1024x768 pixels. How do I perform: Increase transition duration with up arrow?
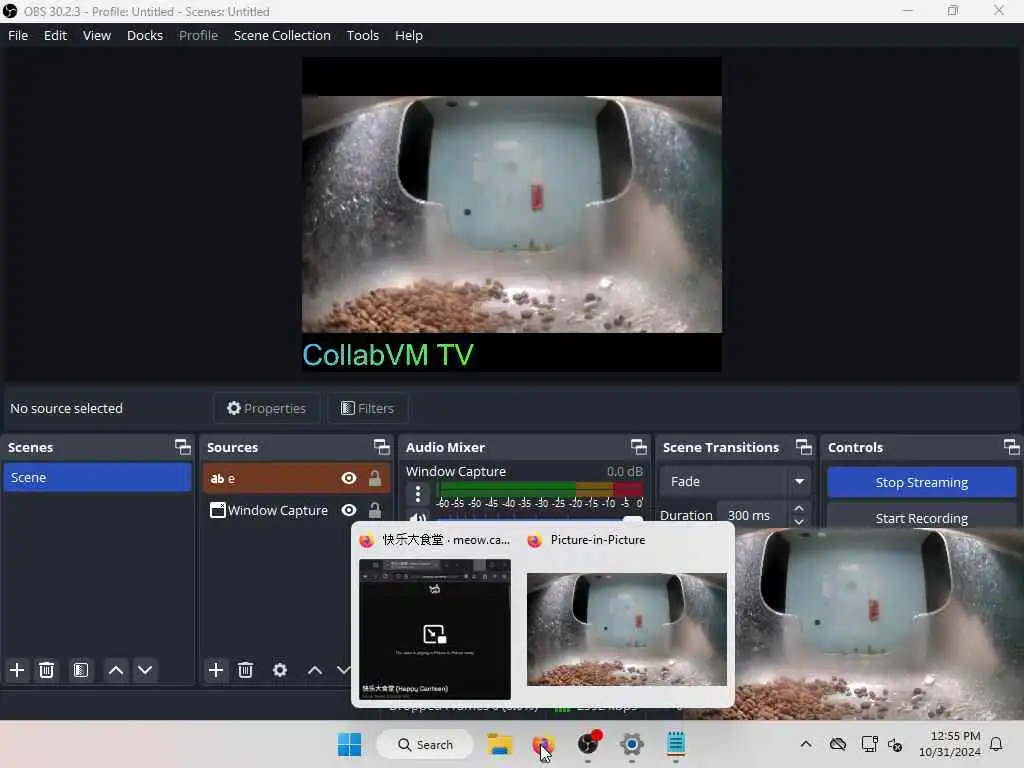click(x=799, y=508)
